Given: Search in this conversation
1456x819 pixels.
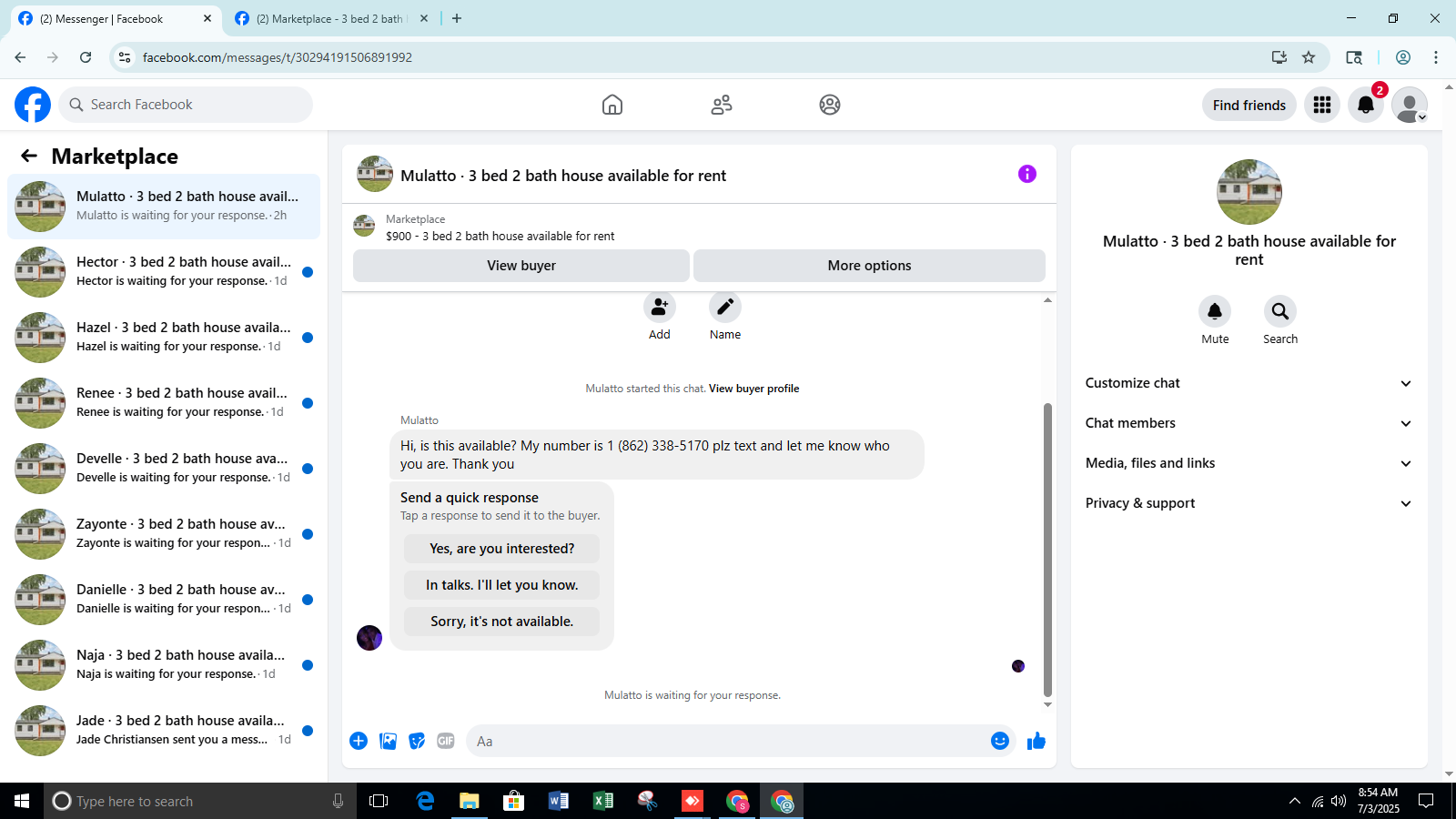Looking at the screenshot, I should [1280, 311].
